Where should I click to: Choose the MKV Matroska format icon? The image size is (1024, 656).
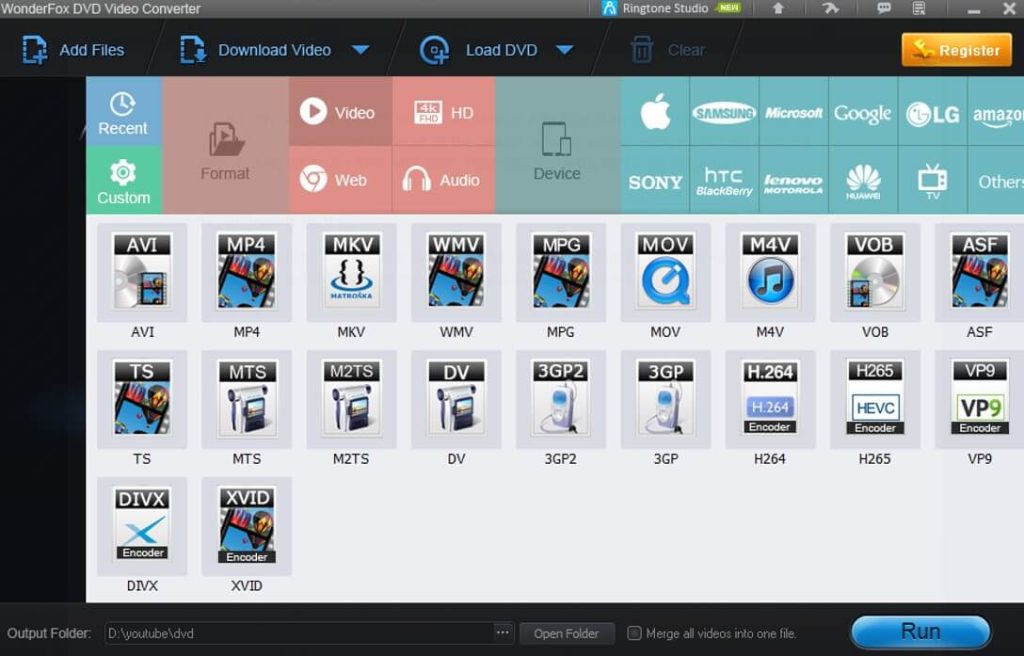pyautogui.click(x=351, y=272)
